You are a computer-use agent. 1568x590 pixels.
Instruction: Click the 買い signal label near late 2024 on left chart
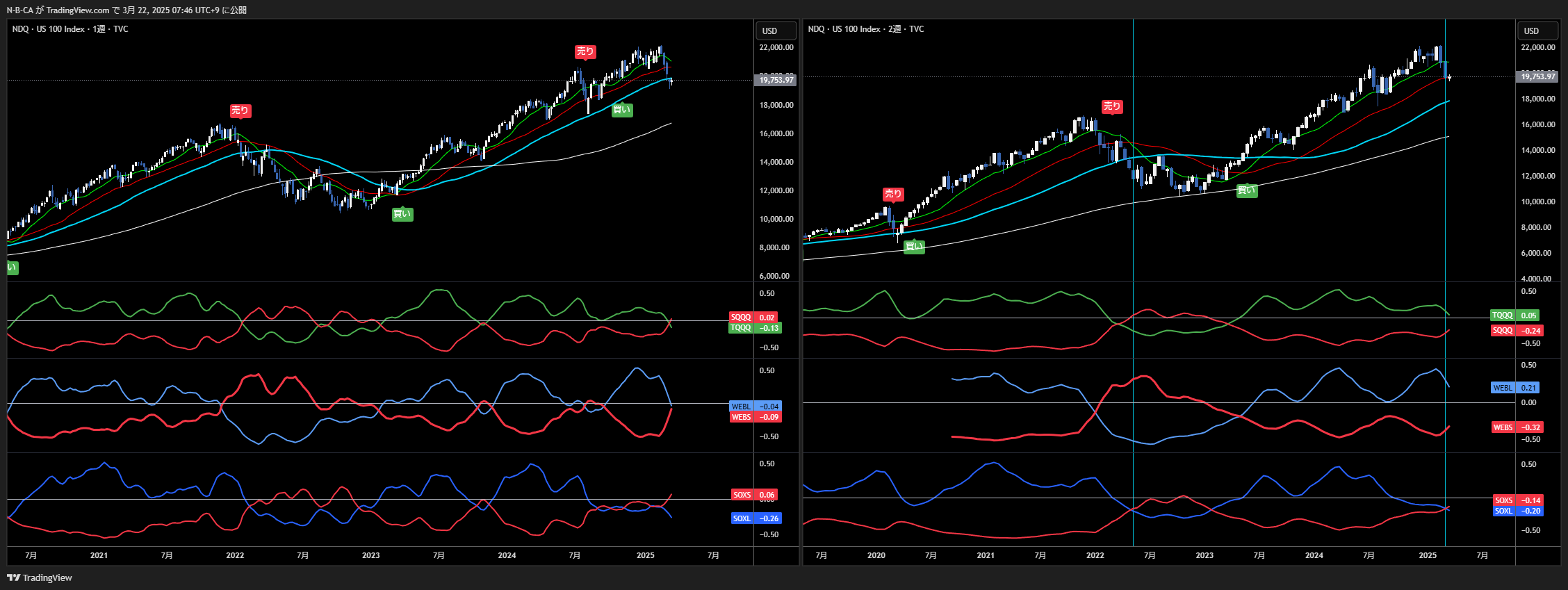[622, 109]
